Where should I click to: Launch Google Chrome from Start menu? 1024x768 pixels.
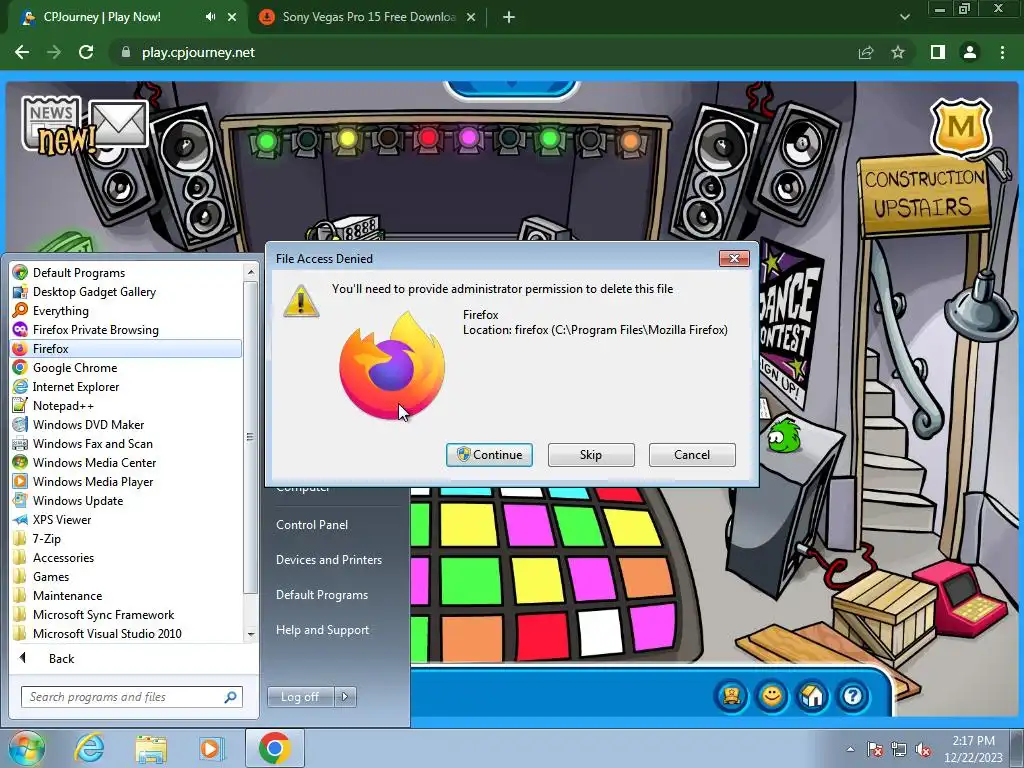pyautogui.click(x=75, y=368)
